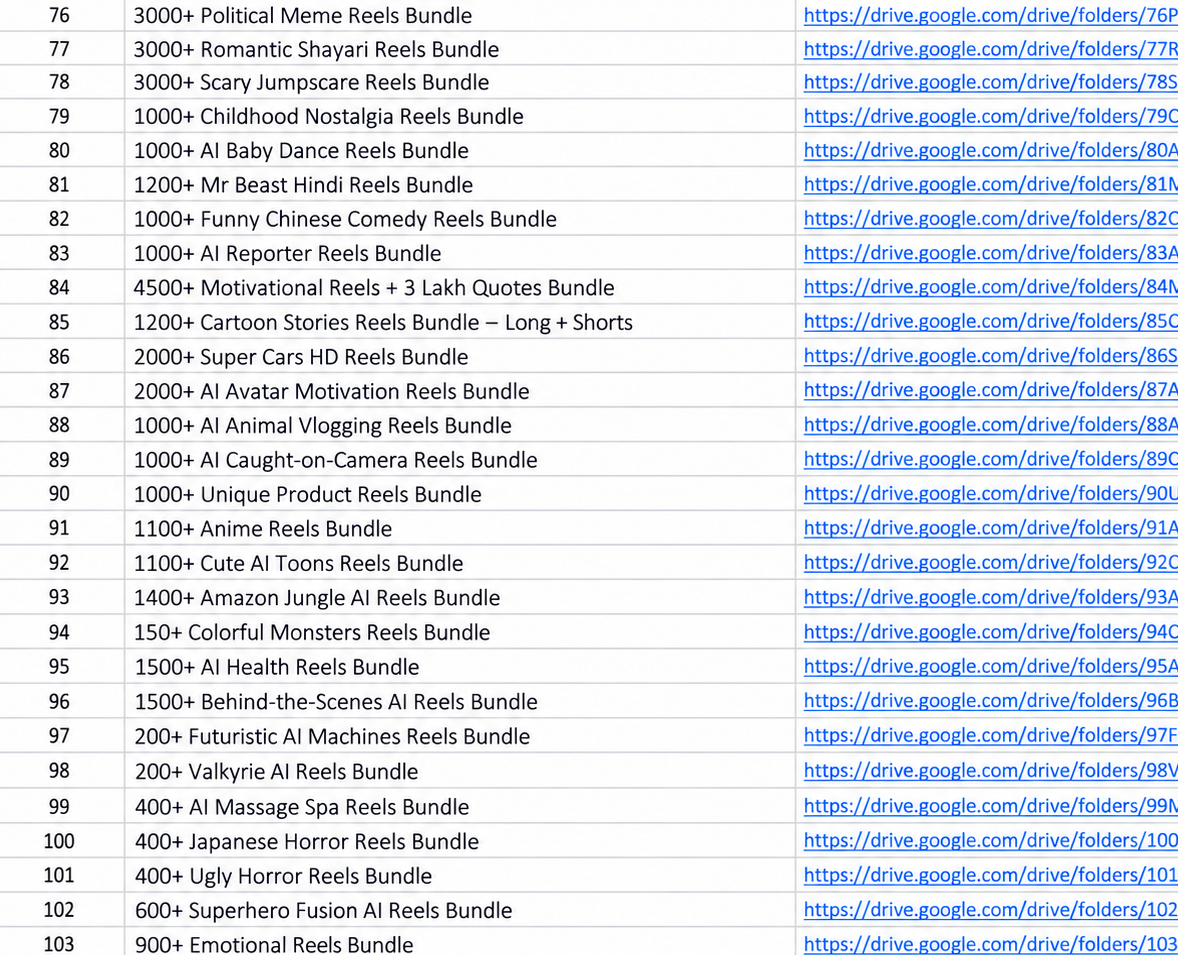Open Drive folder link for row 80

pos(990,150)
